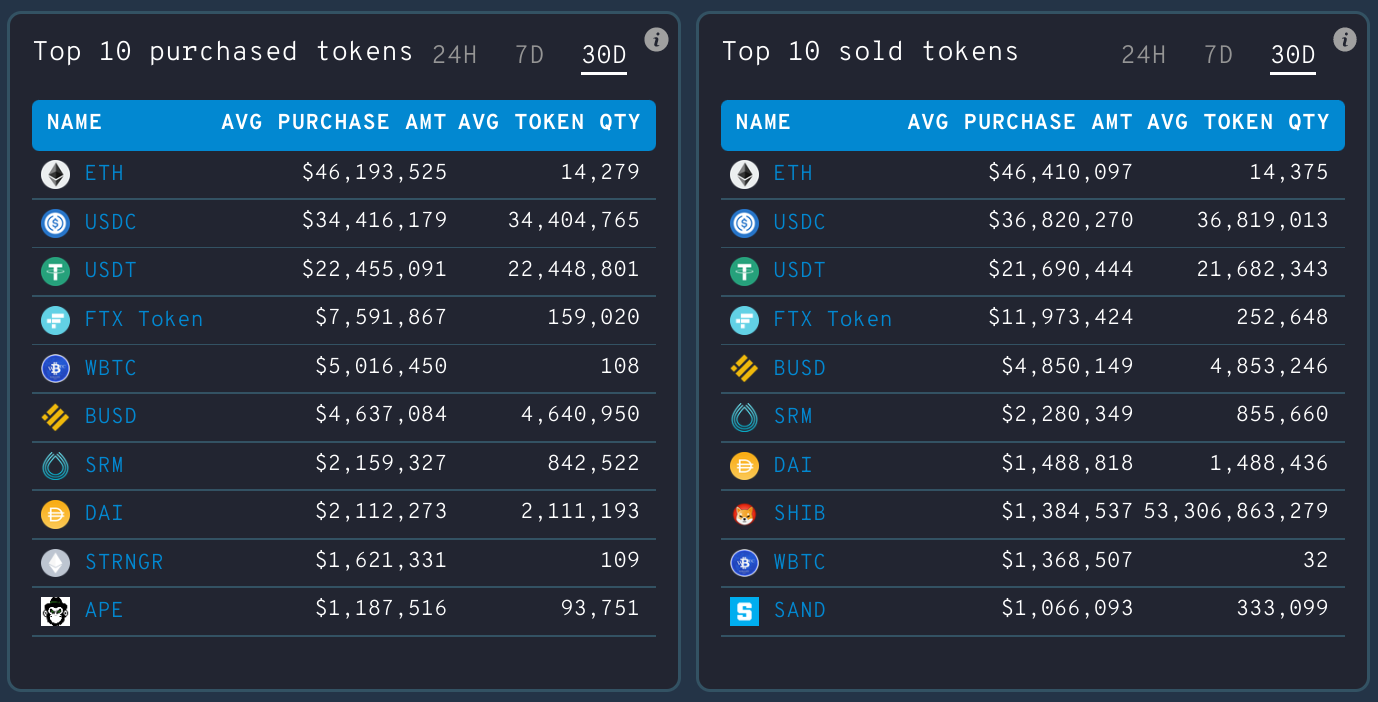Click the SHIB dog icon
The width and height of the screenshot is (1378, 702).
(x=745, y=514)
